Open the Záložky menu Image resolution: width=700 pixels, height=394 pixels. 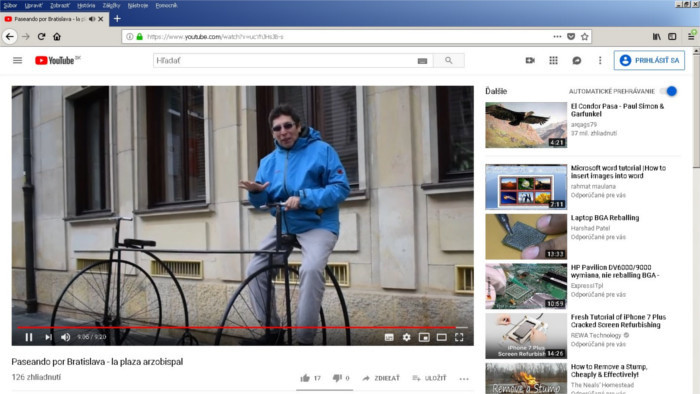click(111, 5)
